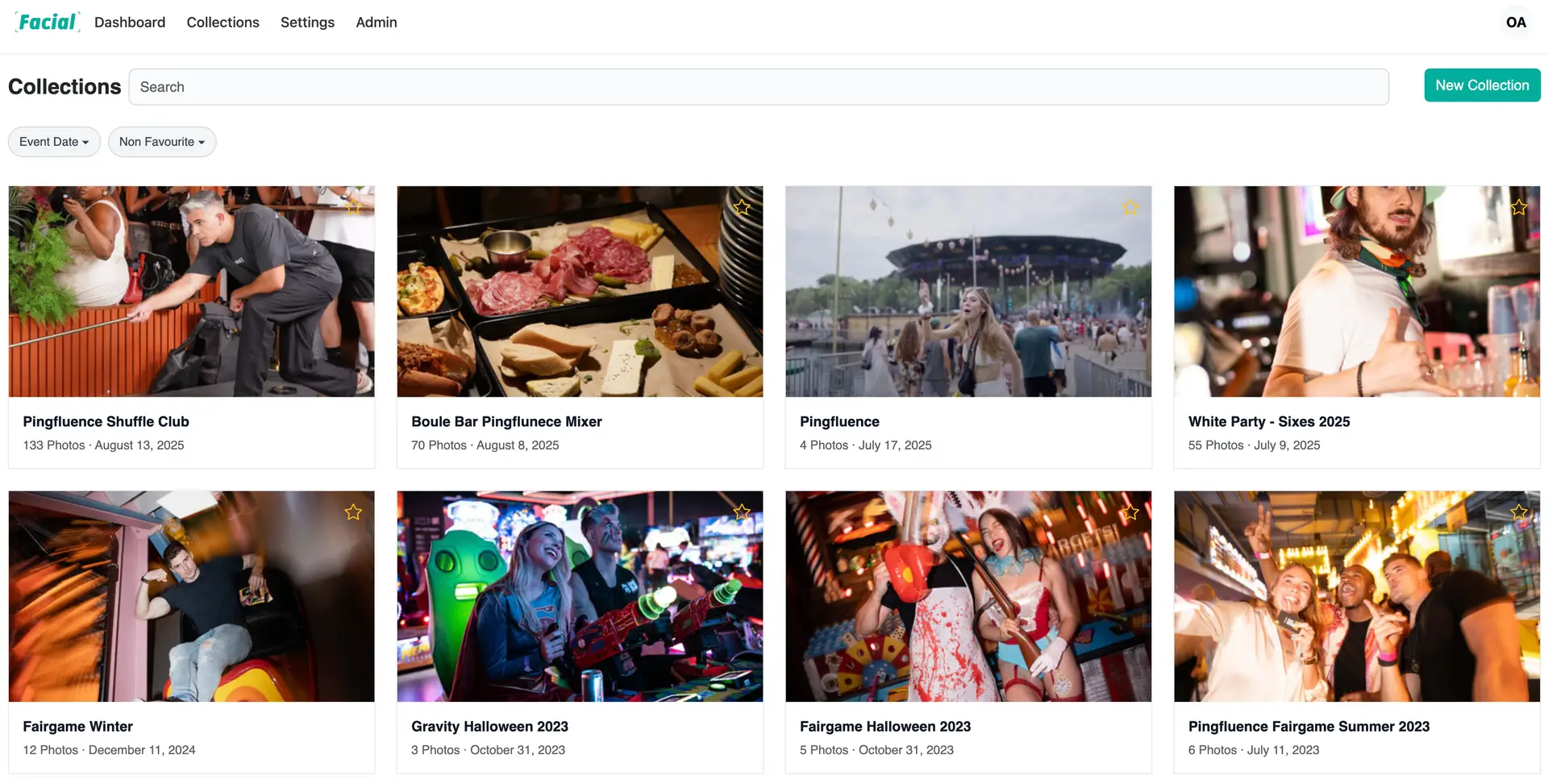Open the Pingfluence Shuffle Club thumbnail
The width and height of the screenshot is (1548, 784).
[191, 292]
